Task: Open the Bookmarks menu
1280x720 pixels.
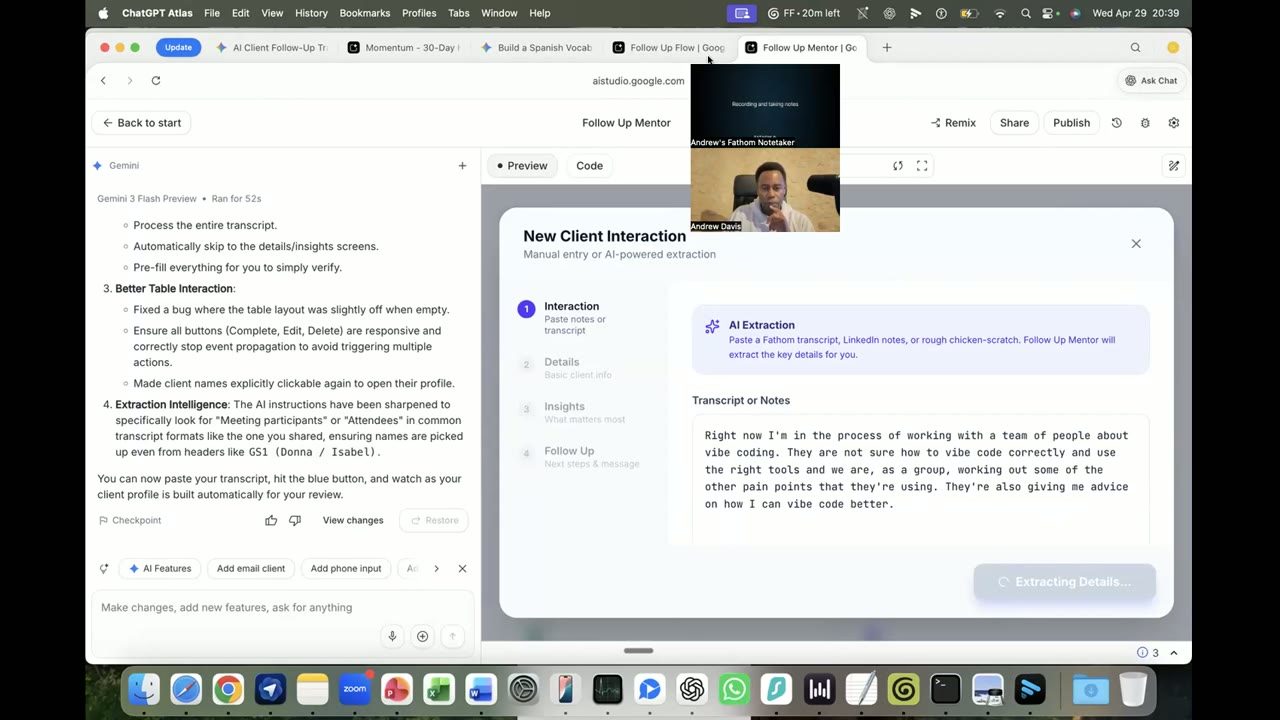Action: [365, 13]
